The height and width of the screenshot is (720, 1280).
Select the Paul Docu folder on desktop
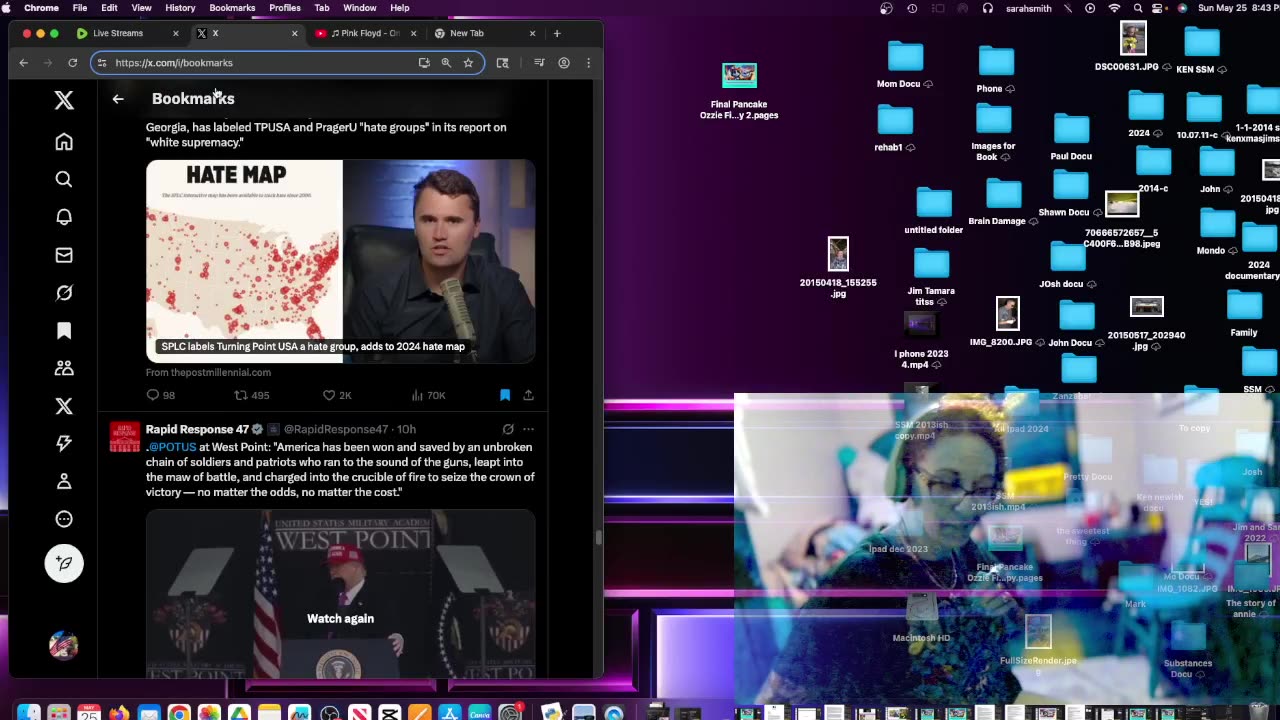tap(1071, 137)
